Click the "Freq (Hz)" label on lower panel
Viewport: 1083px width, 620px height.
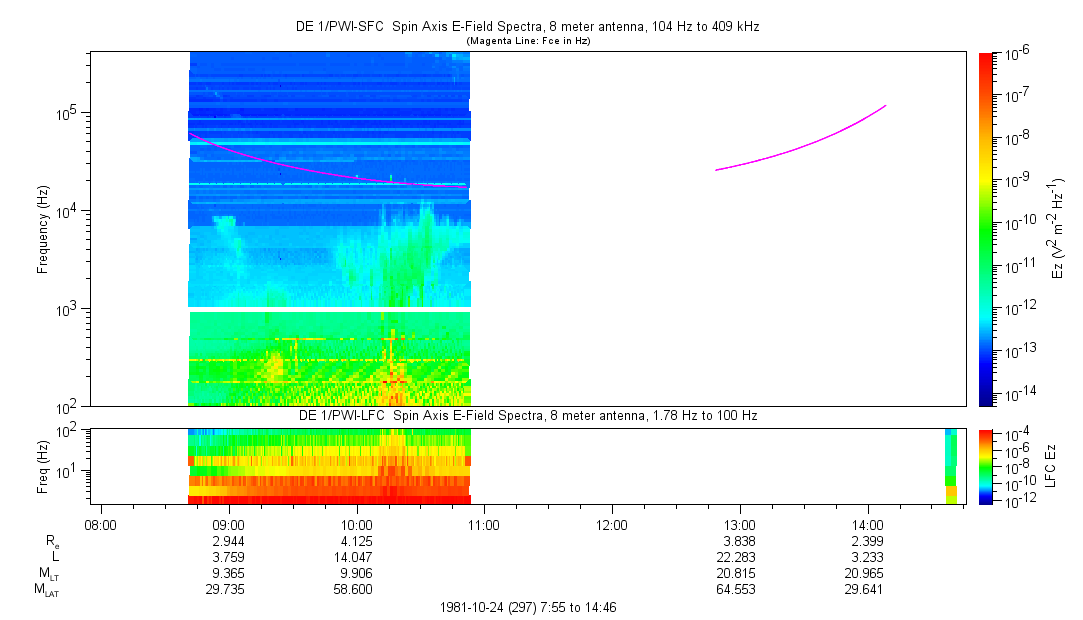[43, 466]
